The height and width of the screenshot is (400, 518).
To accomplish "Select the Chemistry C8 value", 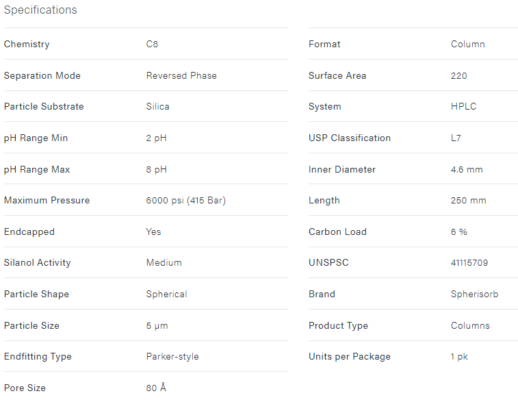I will pyautogui.click(x=152, y=44).
